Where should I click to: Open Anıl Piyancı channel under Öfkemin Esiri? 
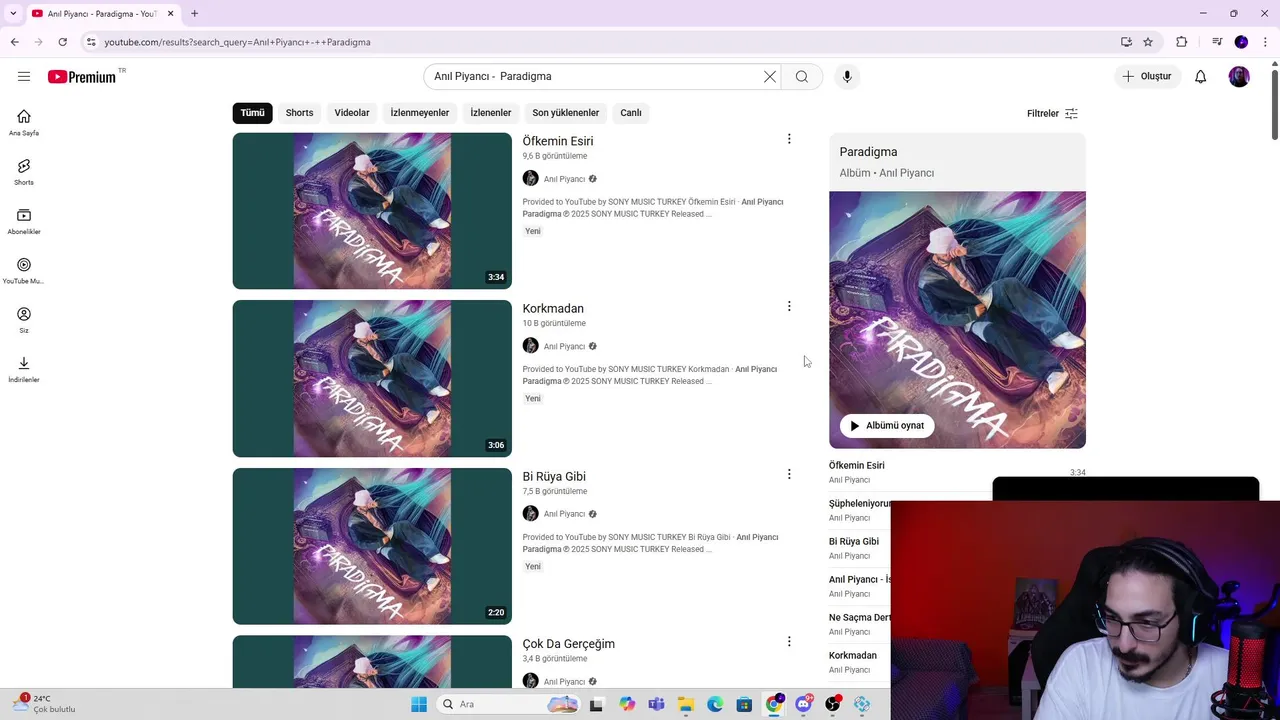click(564, 179)
